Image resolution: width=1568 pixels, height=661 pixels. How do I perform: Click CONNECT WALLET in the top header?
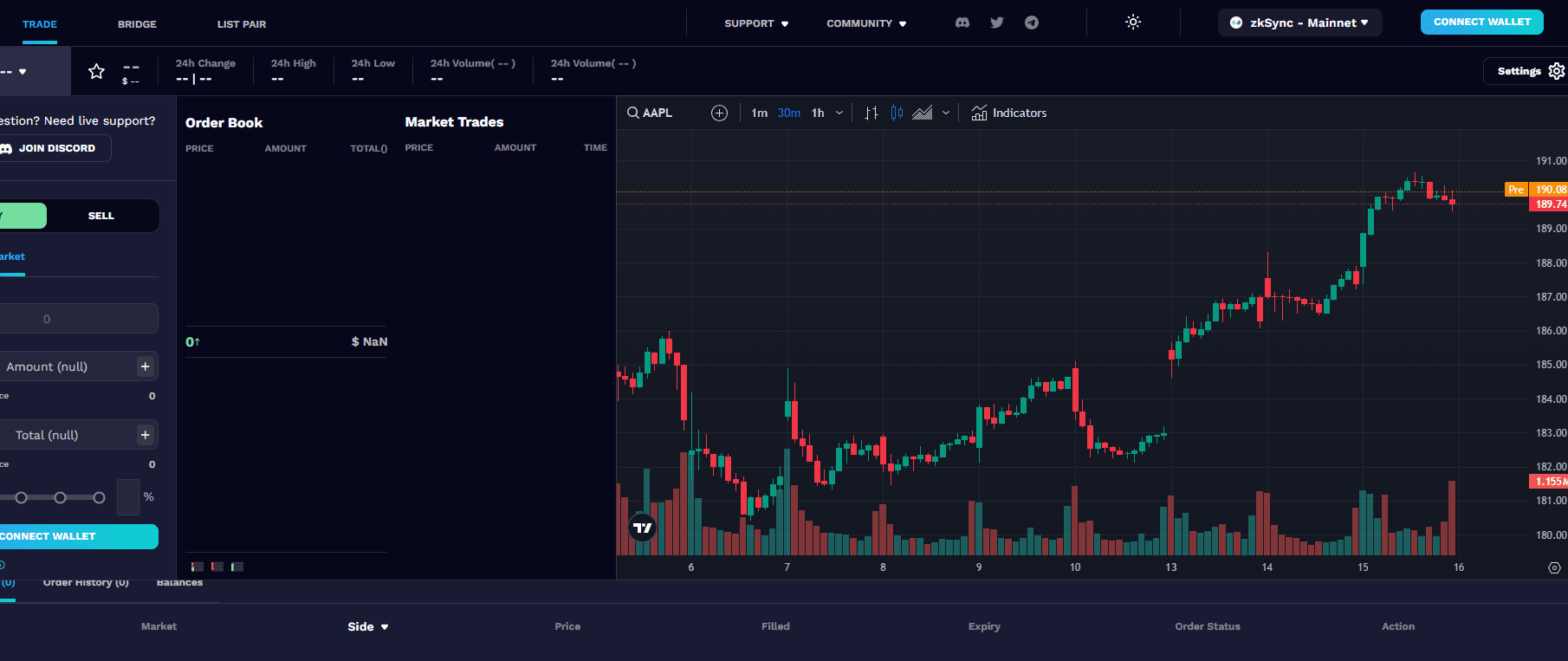pos(1481,22)
